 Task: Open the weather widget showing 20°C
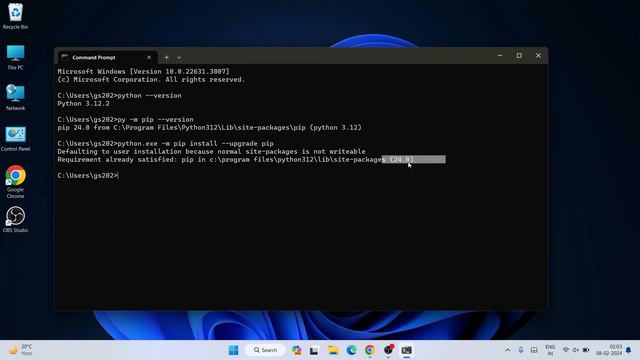[20, 350]
